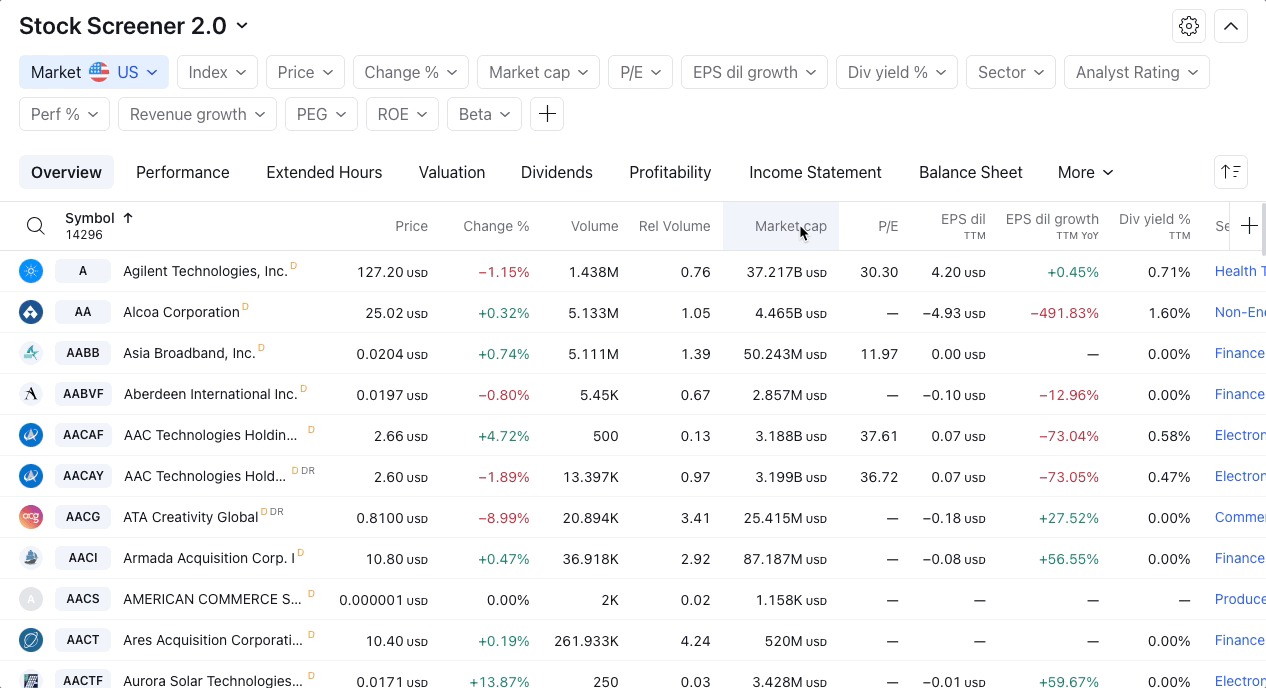Click the AACG ticker symbol button
The height and width of the screenshot is (688, 1266).
point(83,517)
